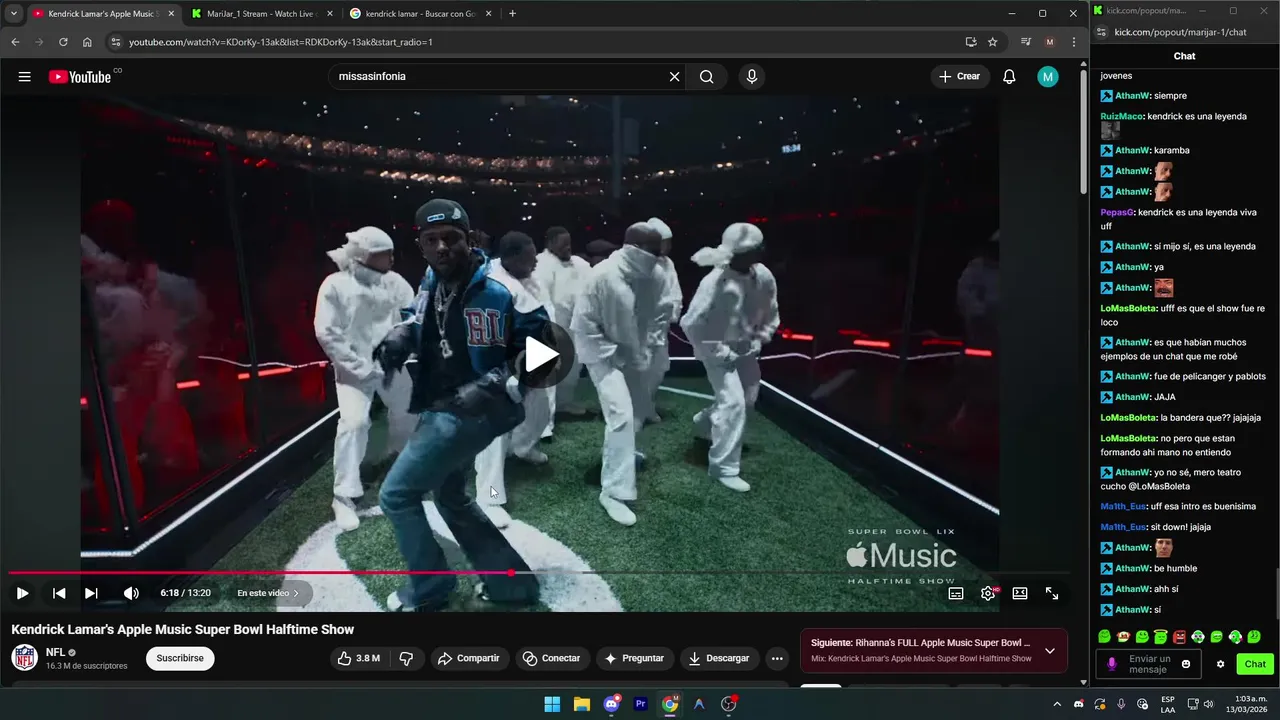Open OBS Studio from the taskbar
Image resolution: width=1280 pixels, height=720 pixels.
coord(729,704)
